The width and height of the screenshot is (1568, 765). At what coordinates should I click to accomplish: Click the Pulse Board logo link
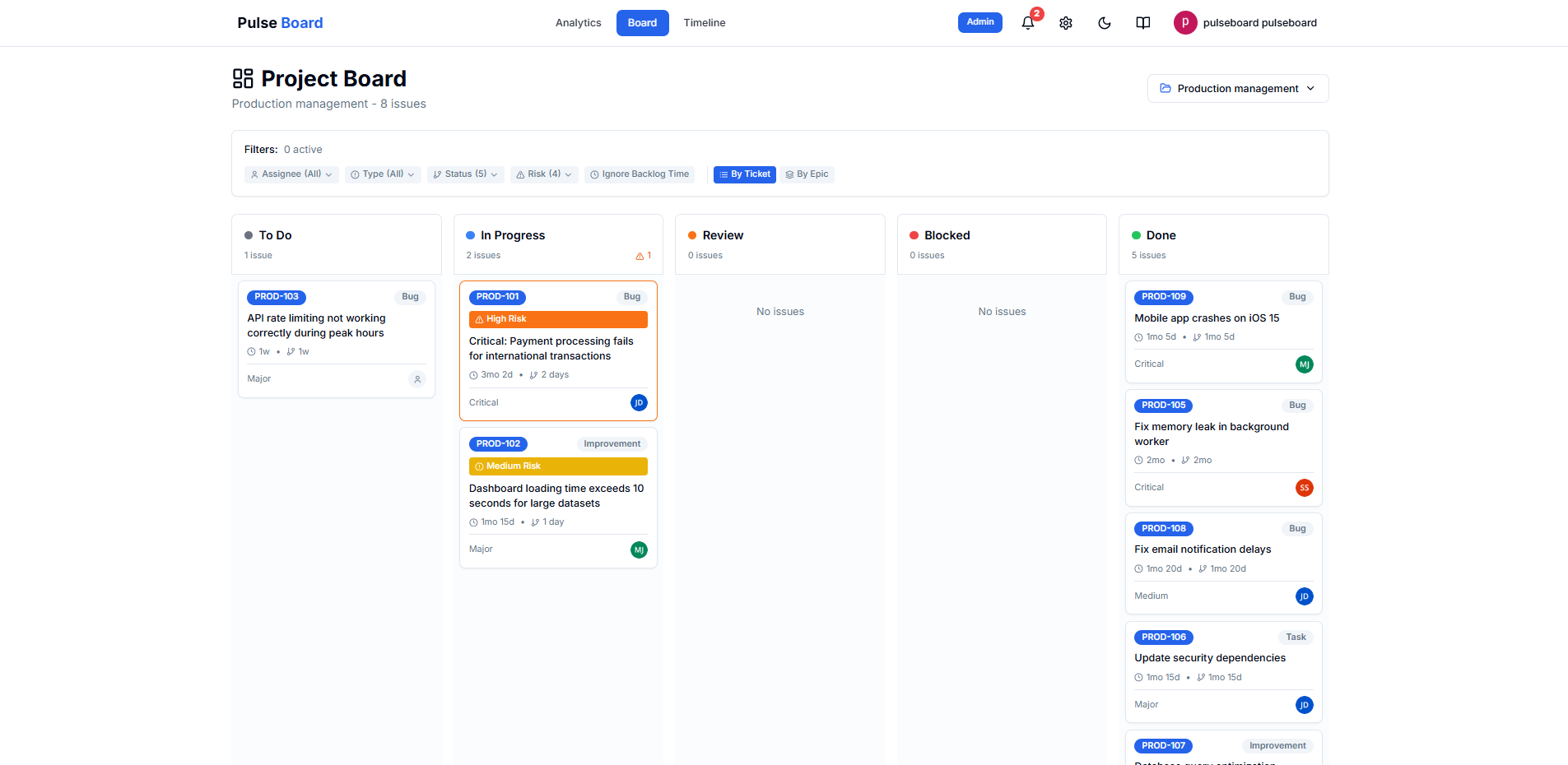(x=280, y=23)
